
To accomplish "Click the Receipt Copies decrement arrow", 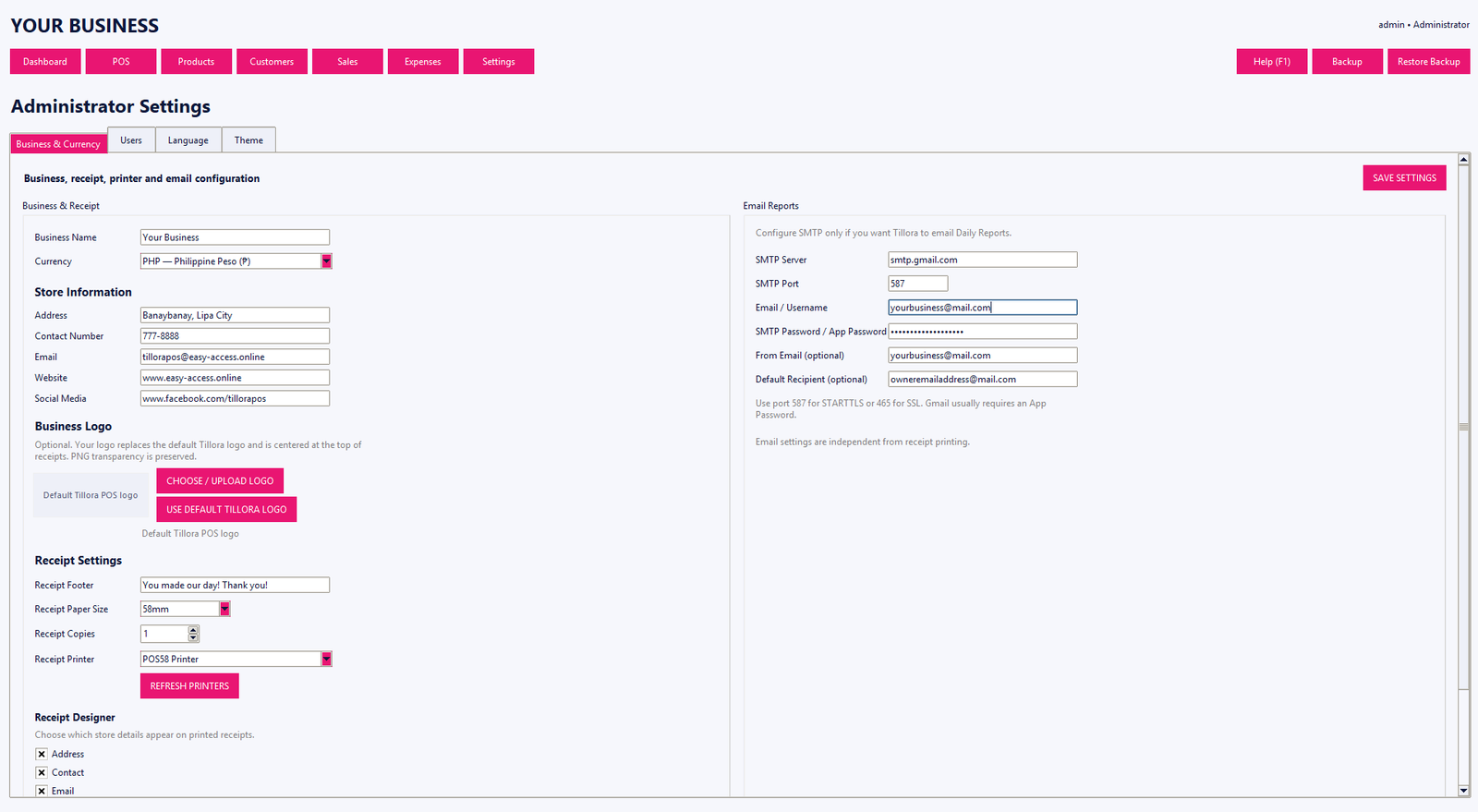I will point(193,637).
